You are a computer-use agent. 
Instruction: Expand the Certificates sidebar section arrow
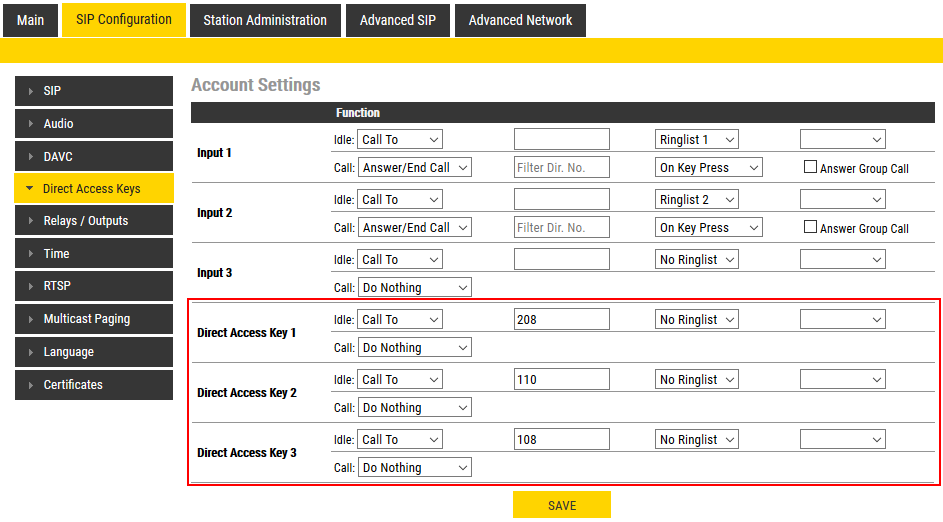pyautogui.click(x=30, y=385)
